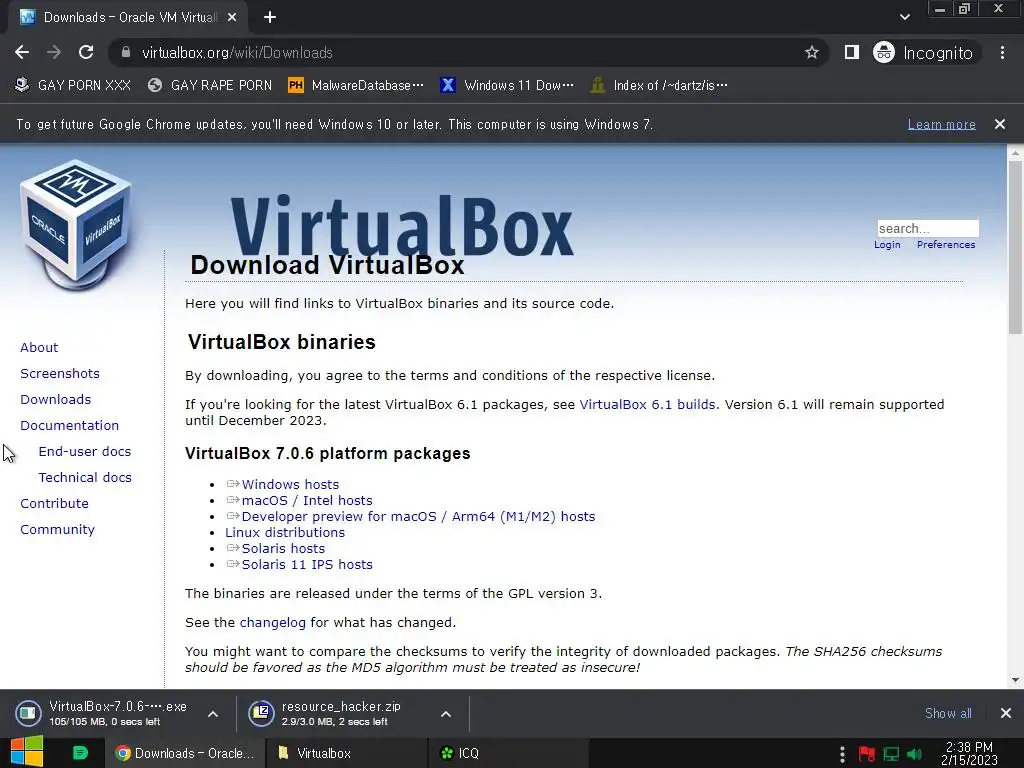Open the Linux distributions link
The height and width of the screenshot is (768, 1024).
point(285,532)
